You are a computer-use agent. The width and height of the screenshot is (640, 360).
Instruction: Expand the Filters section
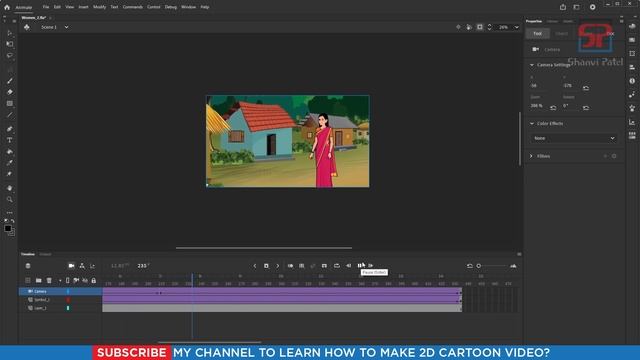pos(531,156)
